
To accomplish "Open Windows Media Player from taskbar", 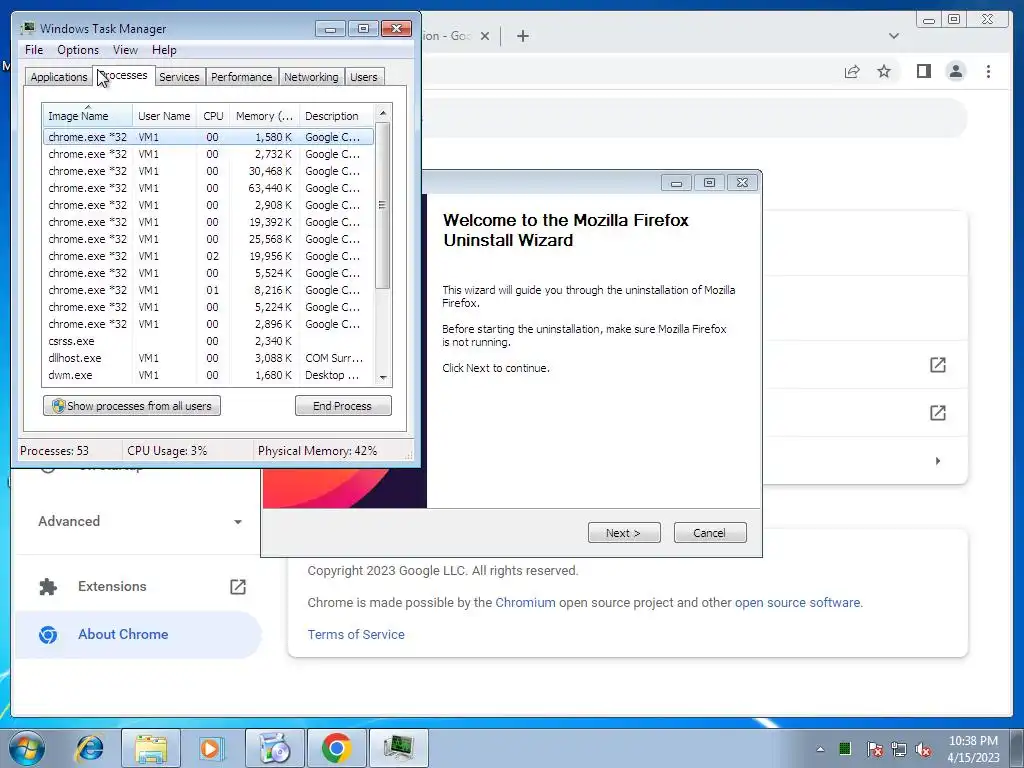I will click(x=210, y=748).
